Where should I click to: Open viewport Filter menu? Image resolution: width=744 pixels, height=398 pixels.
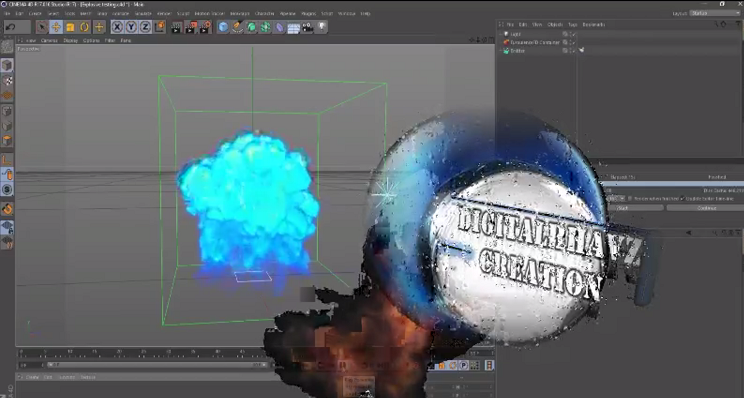pos(110,41)
